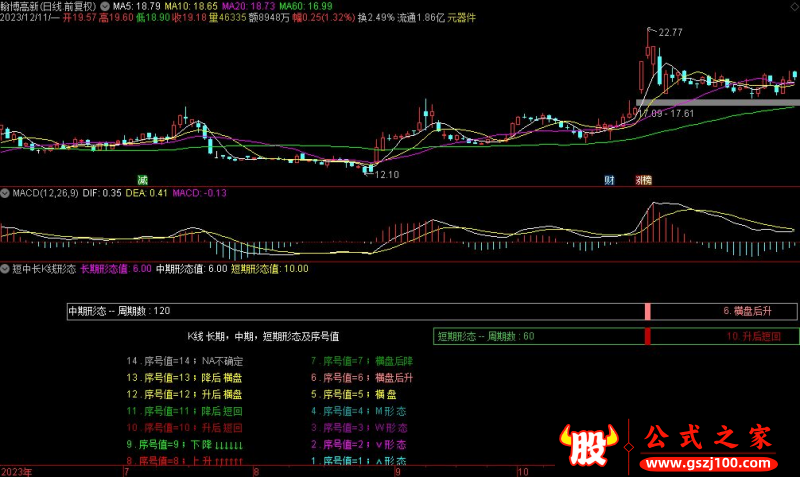Click the 10. 升后短回 result label
The height and width of the screenshot is (477, 800).
(754, 336)
